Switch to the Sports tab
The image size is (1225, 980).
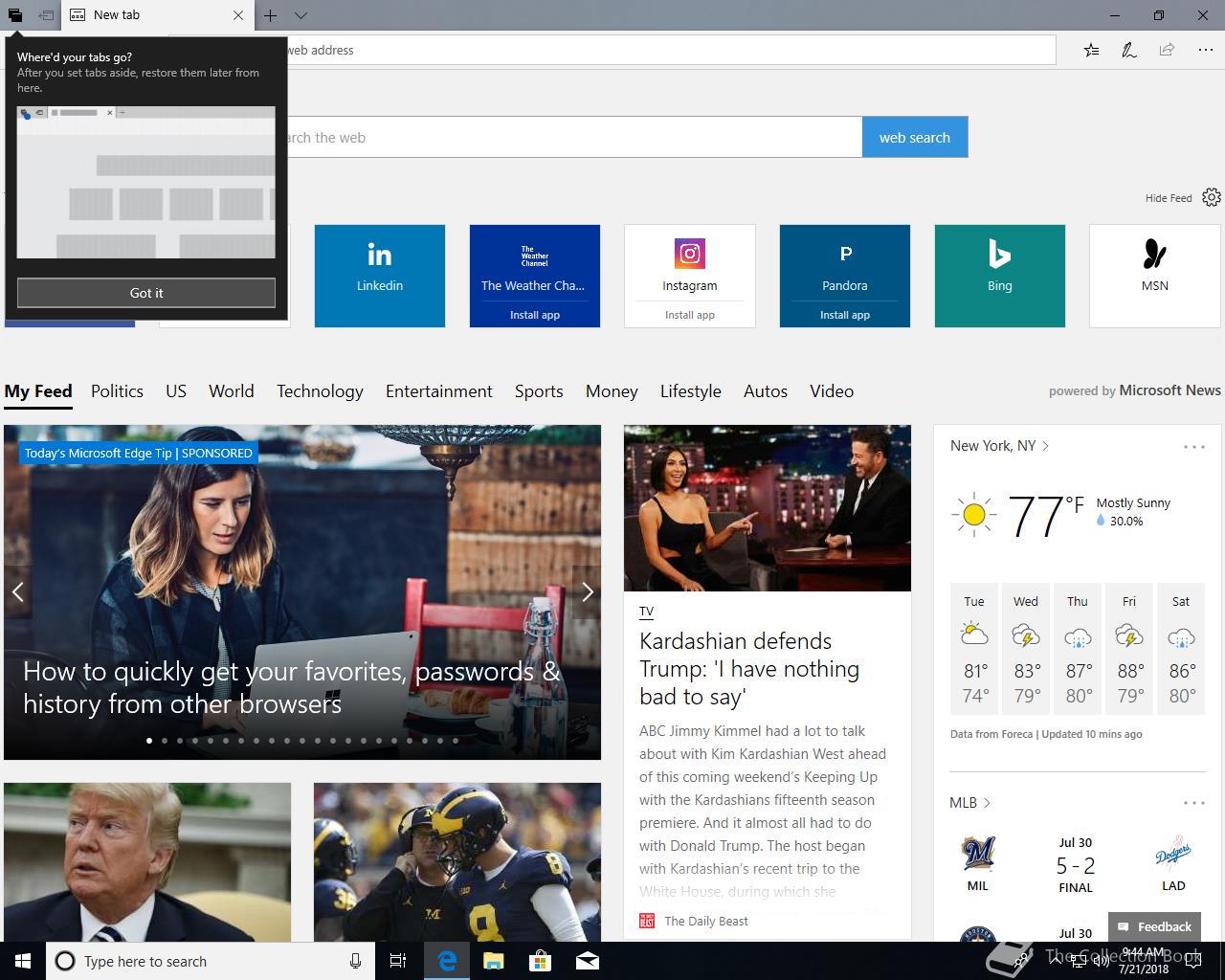click(539, 390)
